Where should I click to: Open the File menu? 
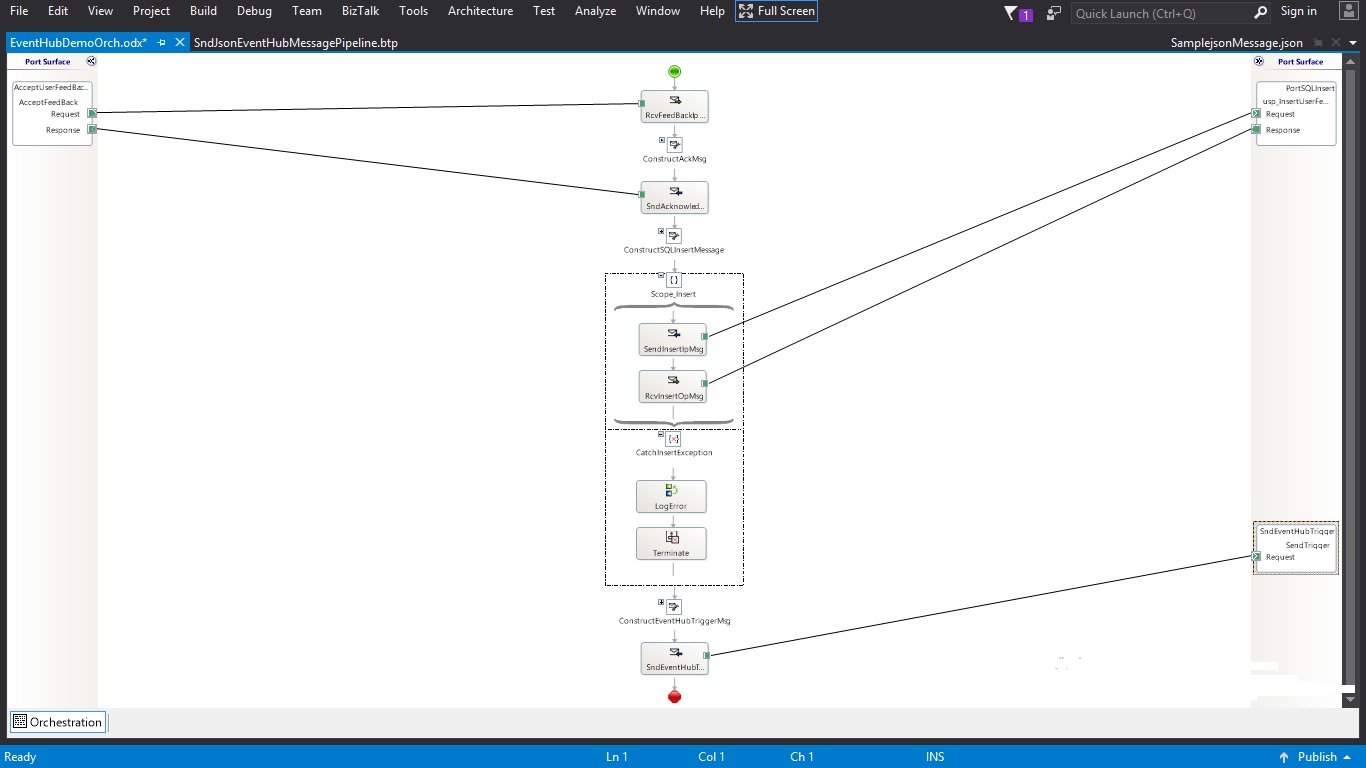click(x=19, y=11)
